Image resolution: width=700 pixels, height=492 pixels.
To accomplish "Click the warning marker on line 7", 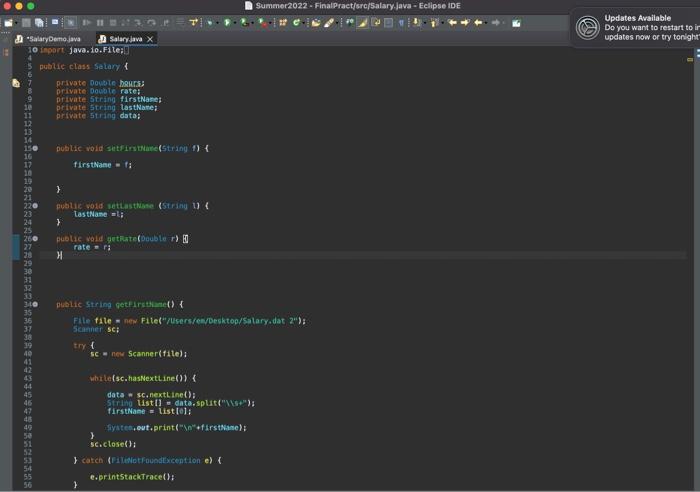I will [16, 83].
